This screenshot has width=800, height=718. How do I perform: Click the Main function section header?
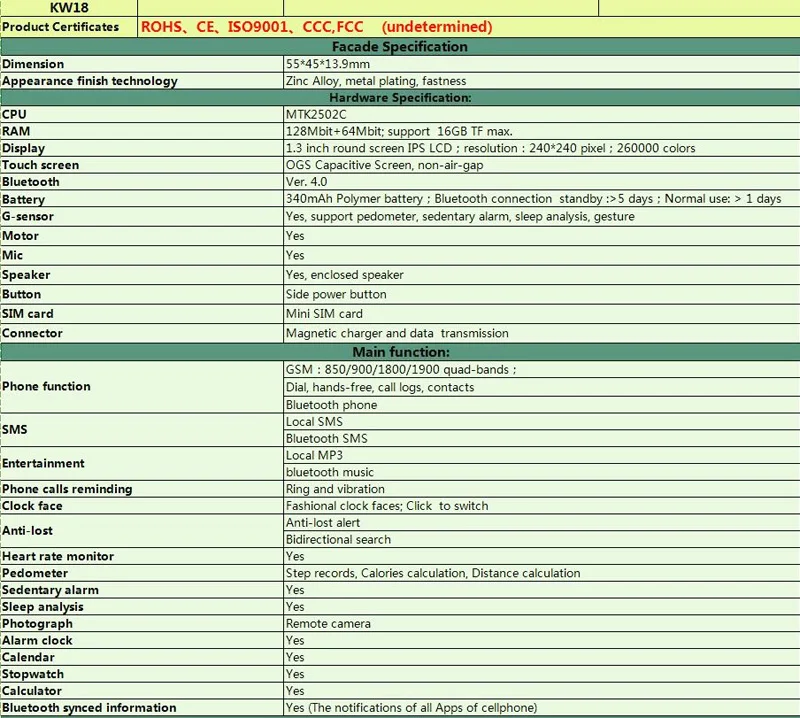click(x=400, y=352)
